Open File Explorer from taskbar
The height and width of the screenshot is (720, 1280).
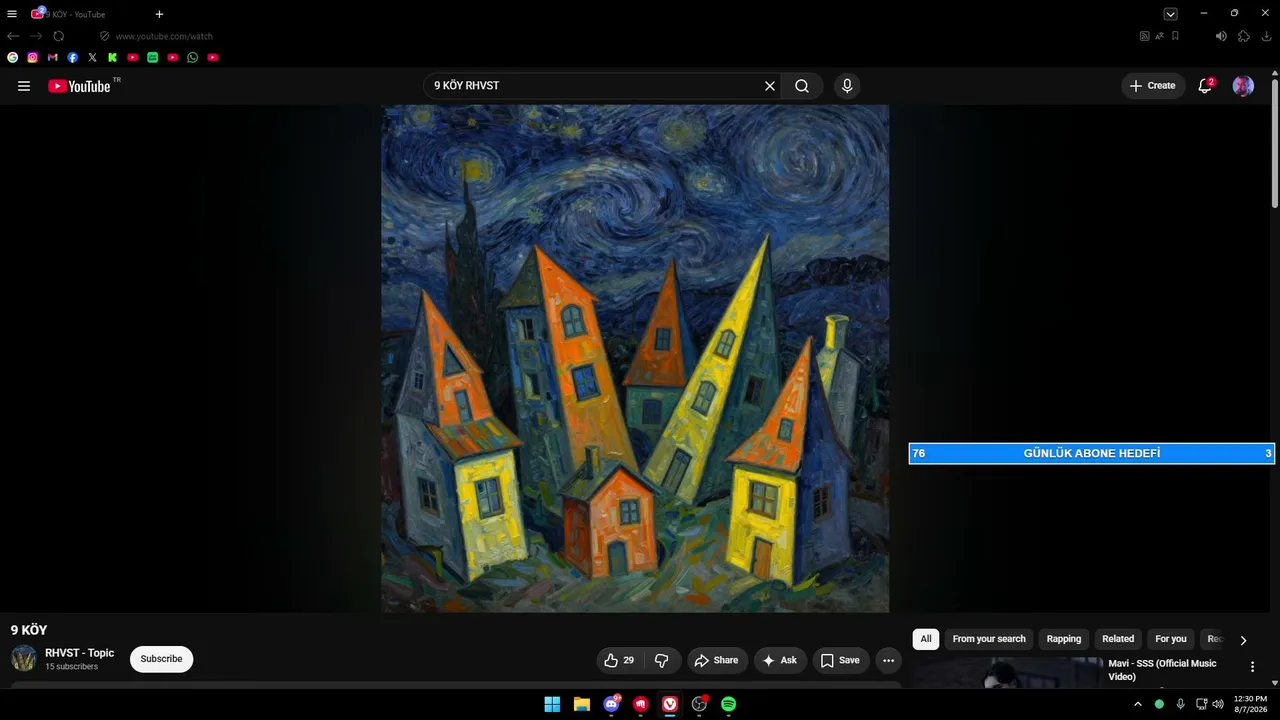(582, 704)
